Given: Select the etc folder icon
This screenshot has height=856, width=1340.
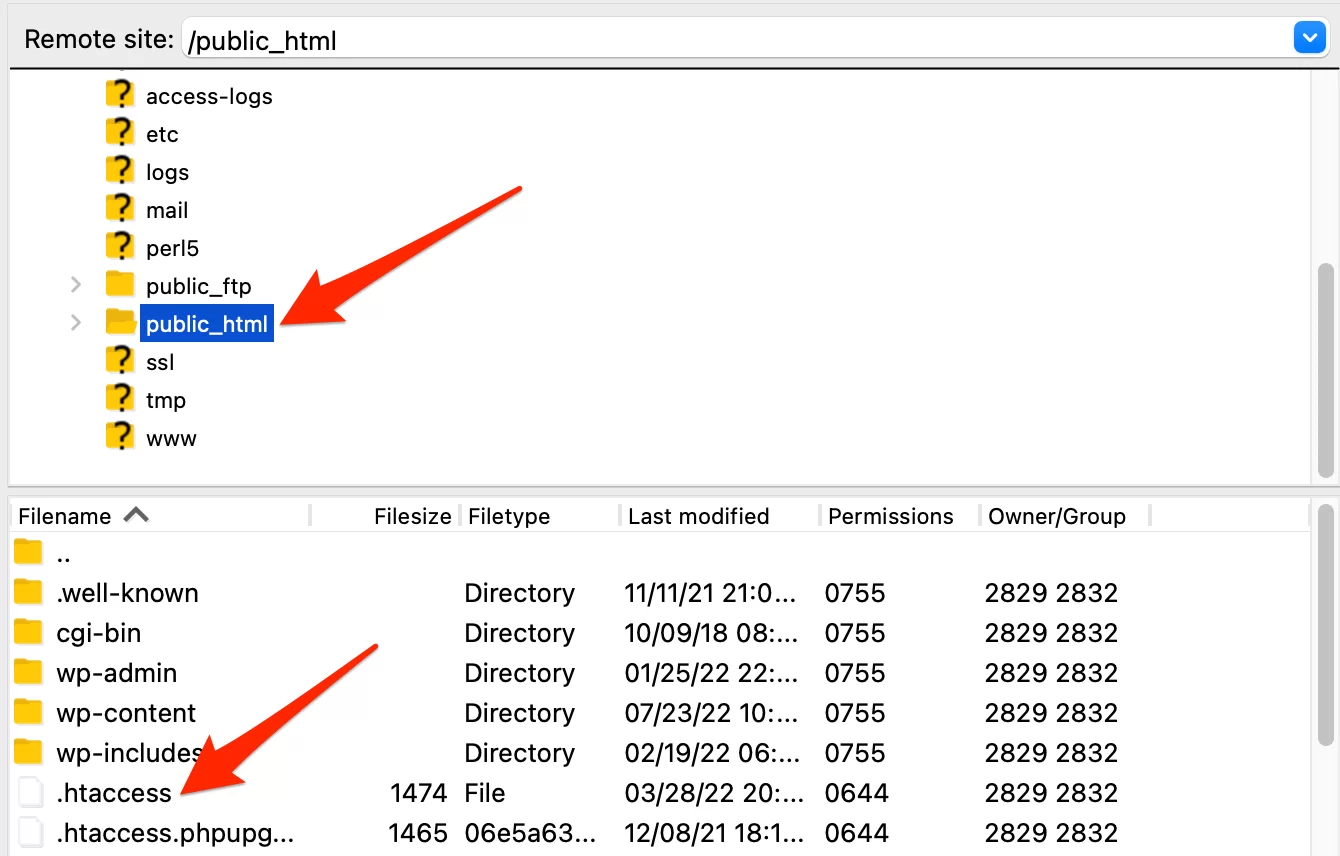Looking at the screenshot, I should coord(119,133).
